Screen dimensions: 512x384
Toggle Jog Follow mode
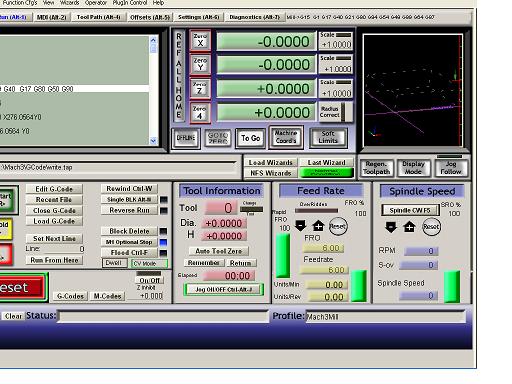coord(451,168)
